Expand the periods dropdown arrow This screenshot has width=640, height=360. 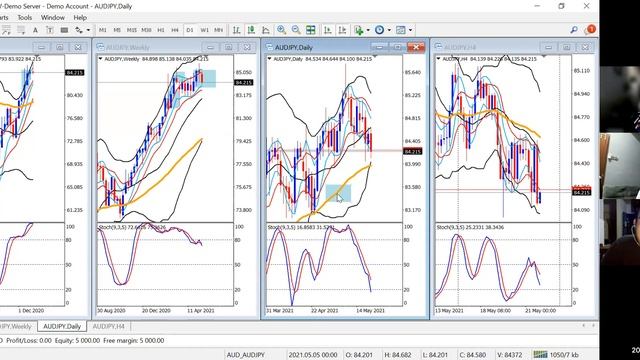click(389, 30)
